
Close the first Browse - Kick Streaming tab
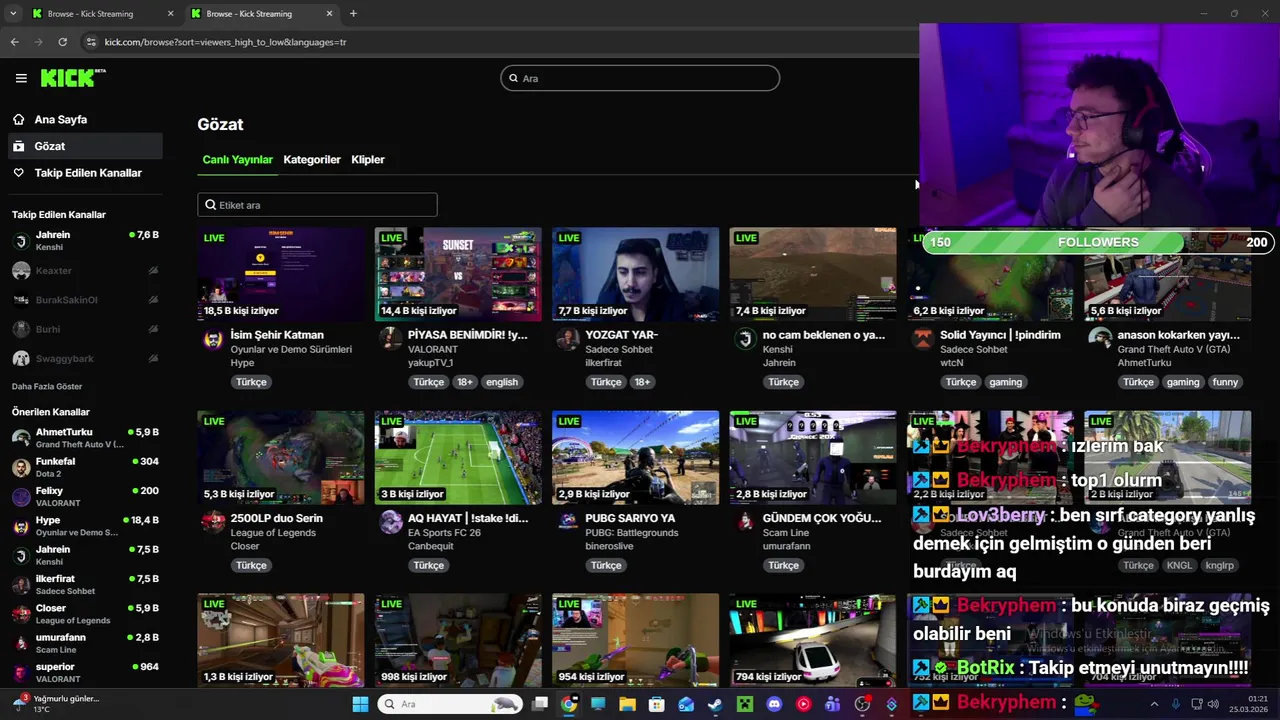click(171, 14)
